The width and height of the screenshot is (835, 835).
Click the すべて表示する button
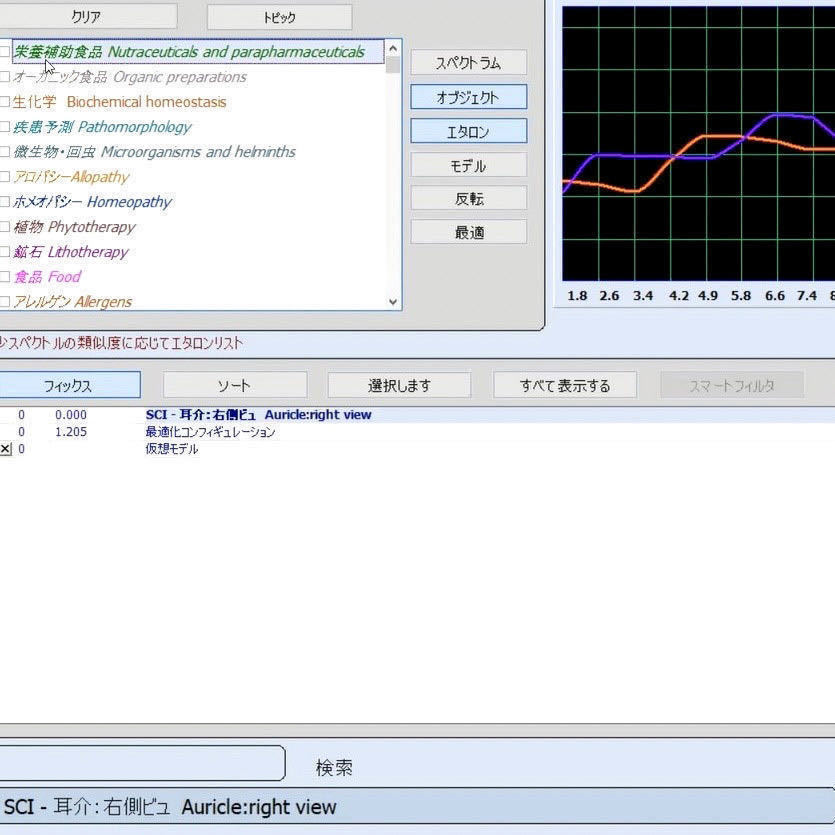click(x=565, y=385)
